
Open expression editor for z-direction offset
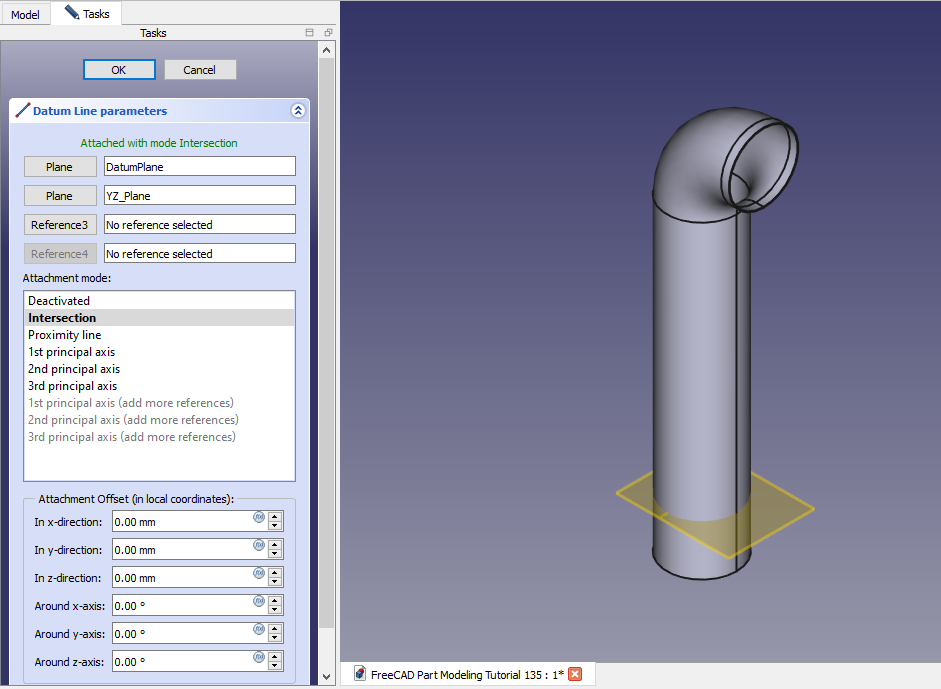[x=258, y=573]
